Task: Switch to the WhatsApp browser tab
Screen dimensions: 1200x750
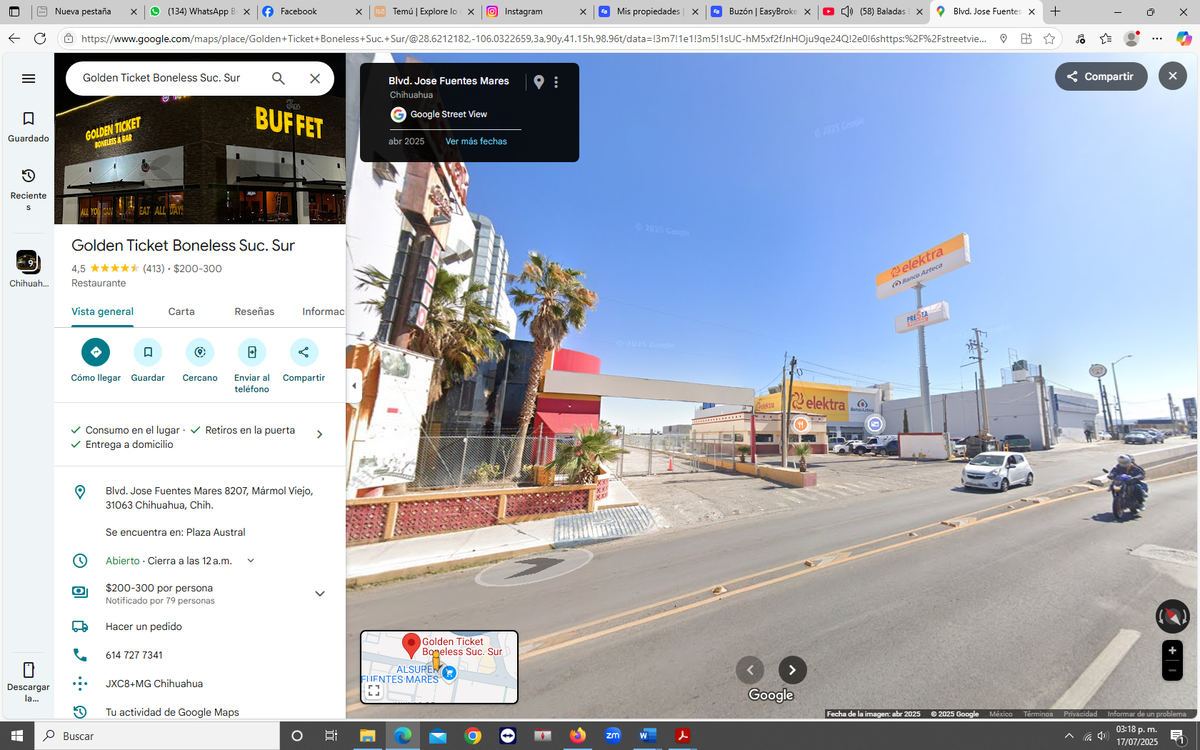Action: click(198, 11)
